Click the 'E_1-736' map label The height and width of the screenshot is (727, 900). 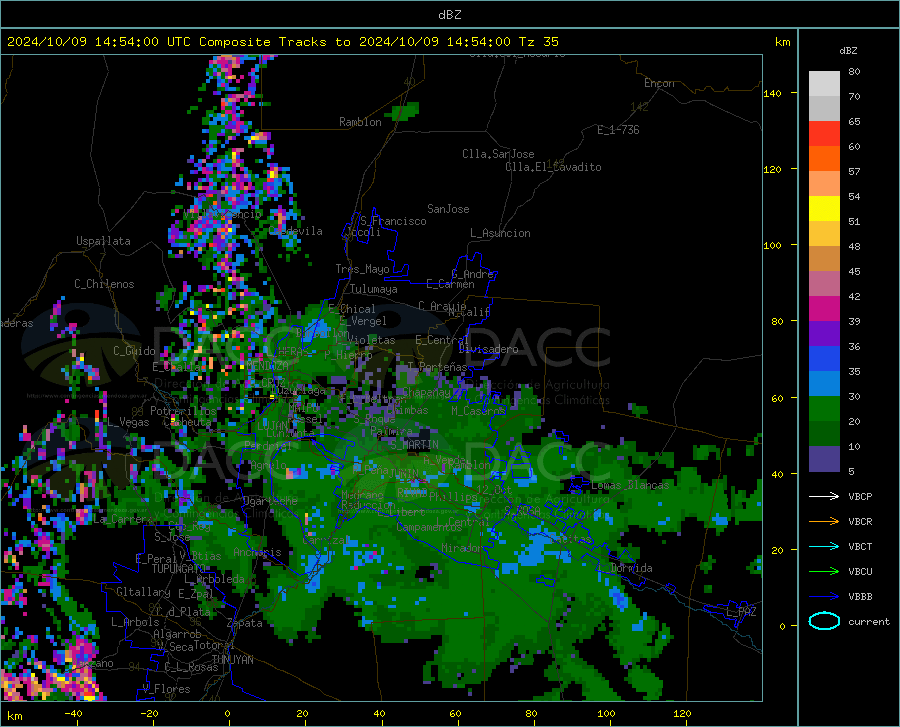pos(618,130)
